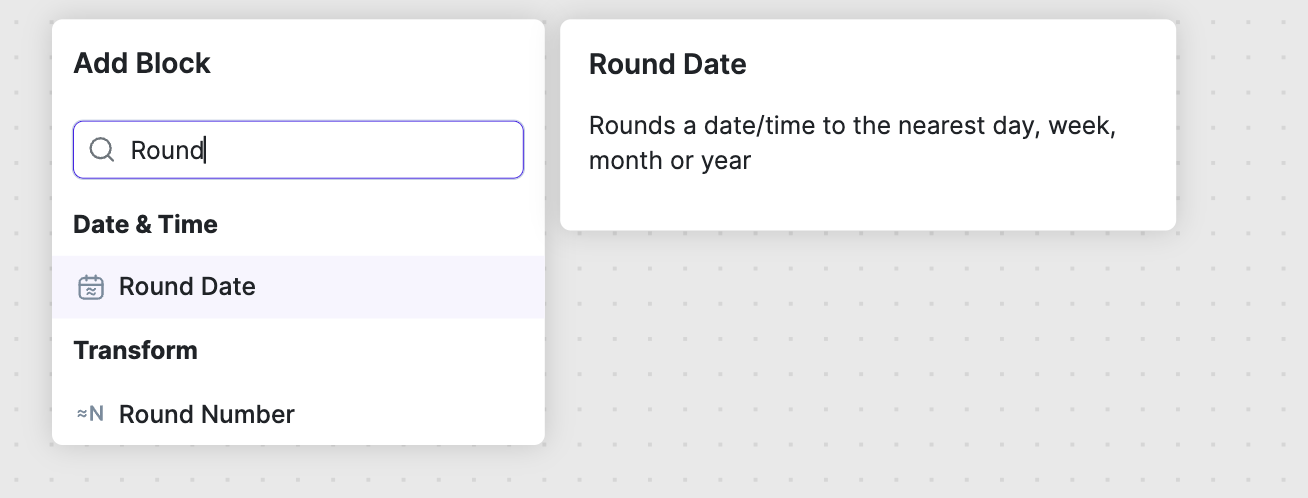Screen dimensions: 1308x498
Task: Select the Round Date block label
Action: tap(187, 287)
